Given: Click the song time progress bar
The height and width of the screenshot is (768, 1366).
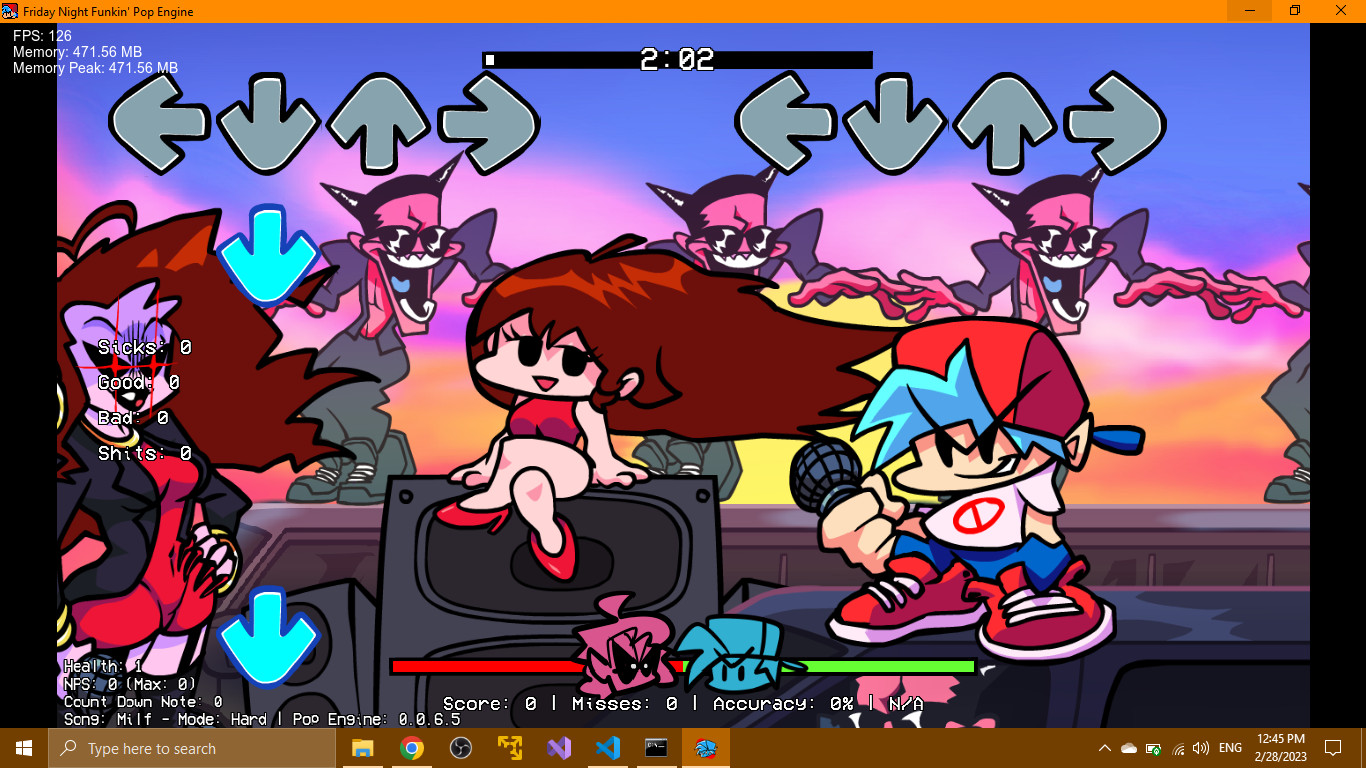Looking at the screenshot, I should point(677,60).
